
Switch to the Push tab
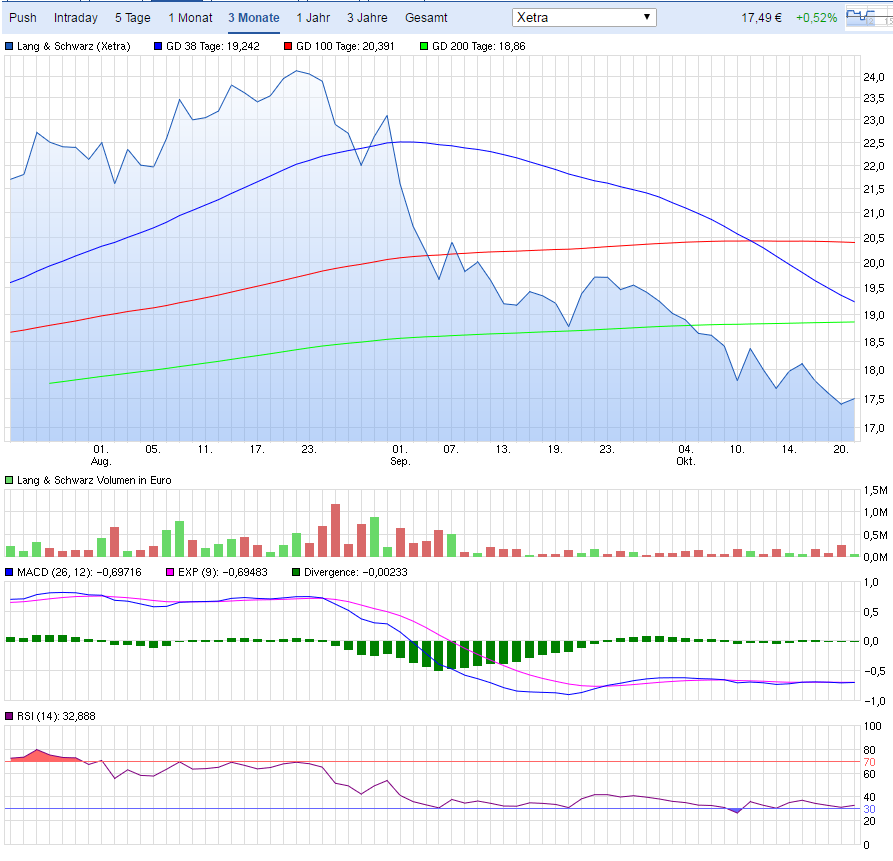(23, 18)
